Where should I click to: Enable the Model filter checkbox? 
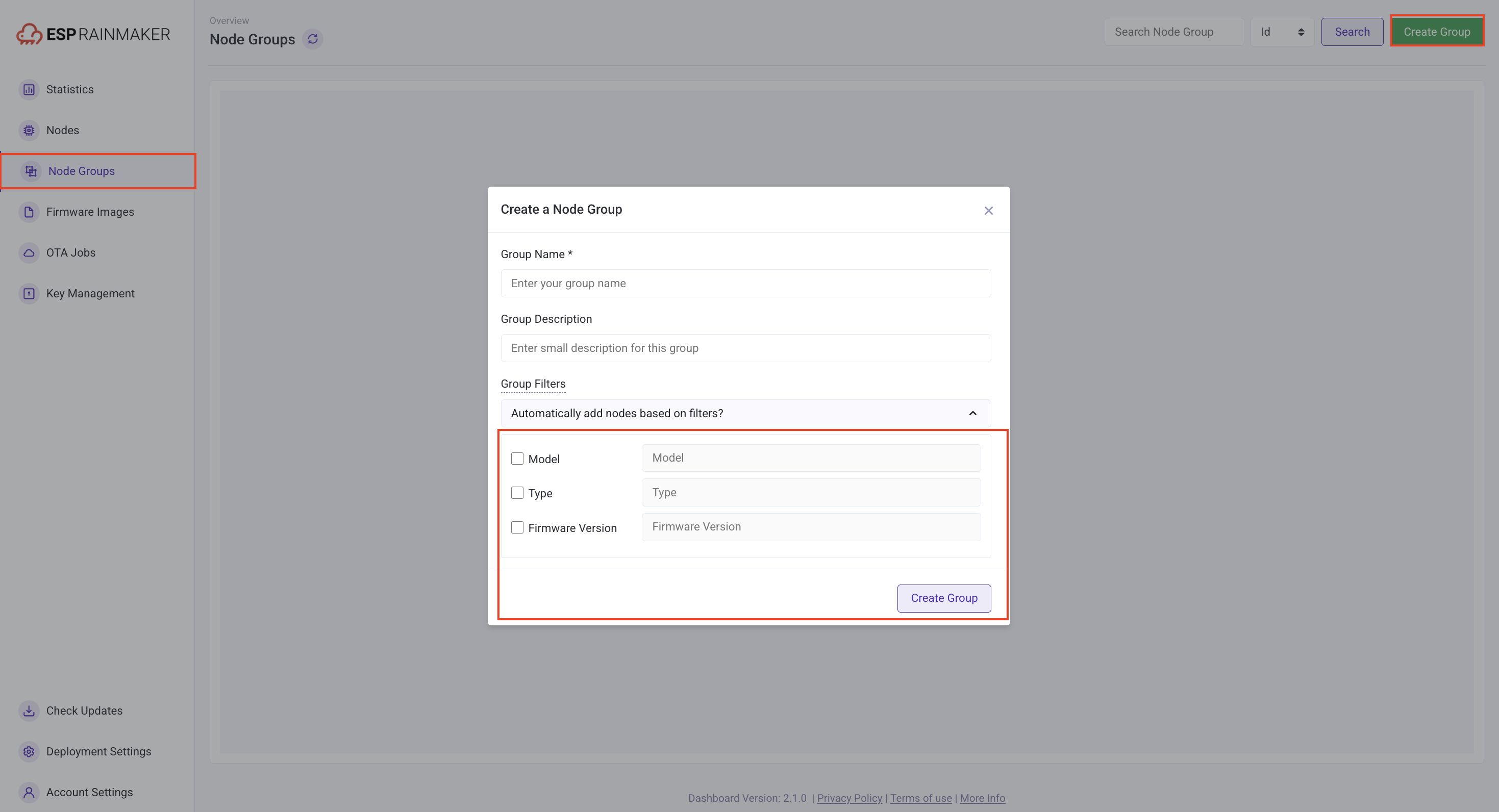pyautogui.click(x=517, y=459)
